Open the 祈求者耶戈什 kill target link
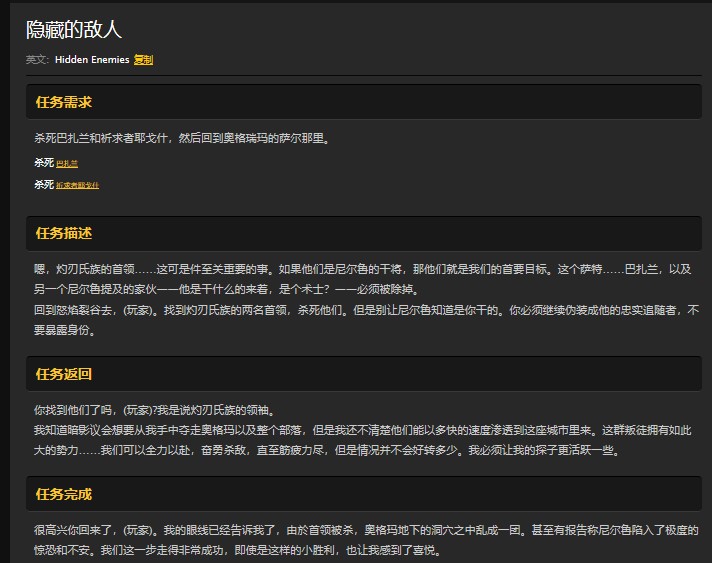This screenshot has width=712, height=563. [77, 185]
